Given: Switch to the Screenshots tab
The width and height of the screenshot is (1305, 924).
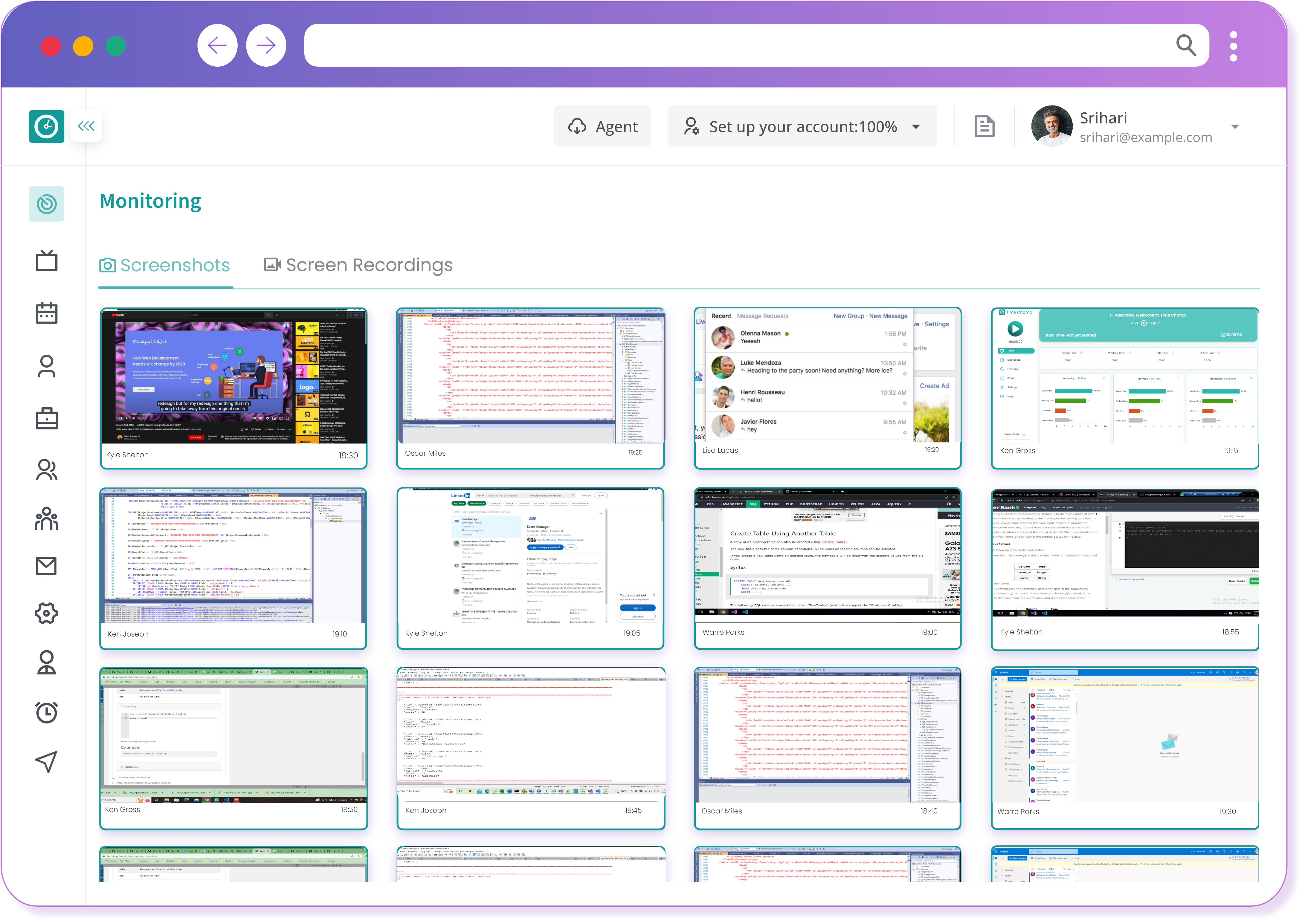Looking at the screenshot, I should point(164,265).
